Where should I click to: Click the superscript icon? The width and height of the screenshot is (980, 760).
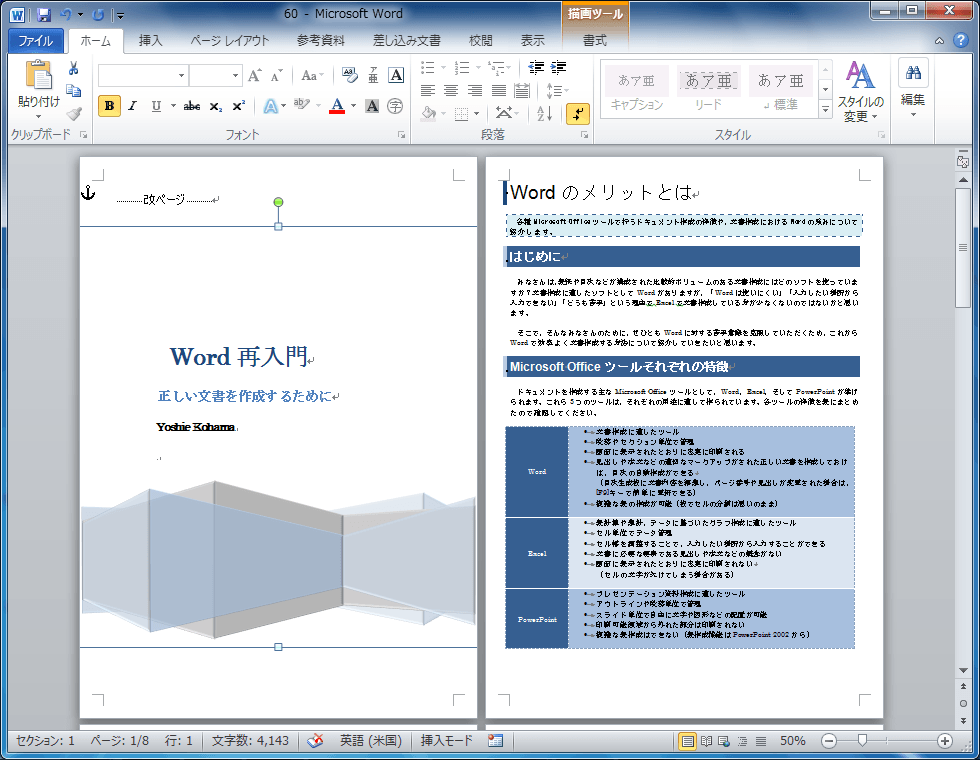pos(239,106)
